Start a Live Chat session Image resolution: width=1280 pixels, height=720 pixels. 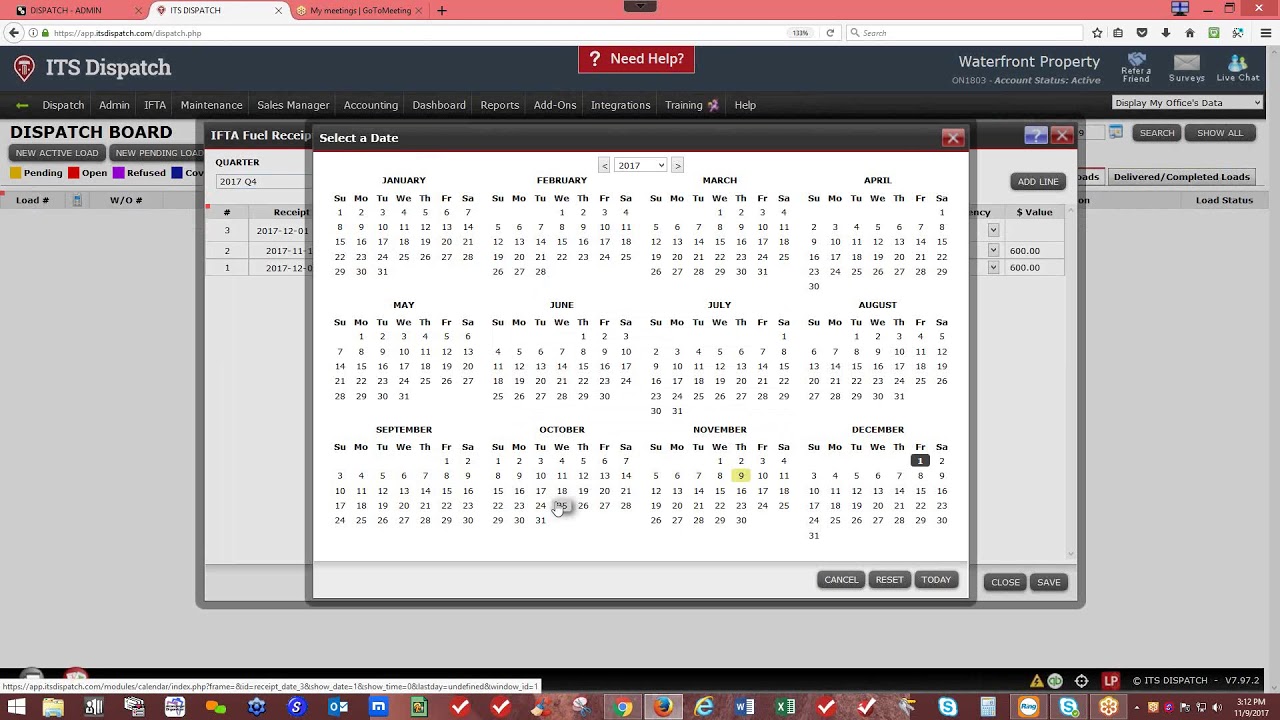tap(1238, 67)
